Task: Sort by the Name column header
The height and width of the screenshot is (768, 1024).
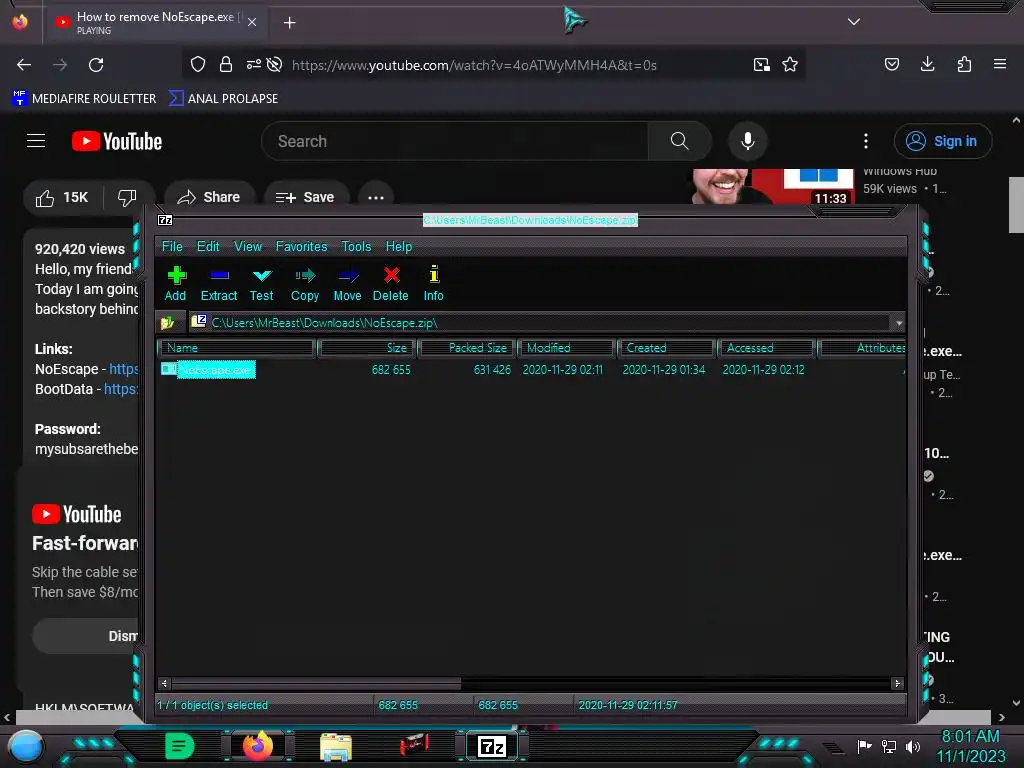Action: coord(238,348)
